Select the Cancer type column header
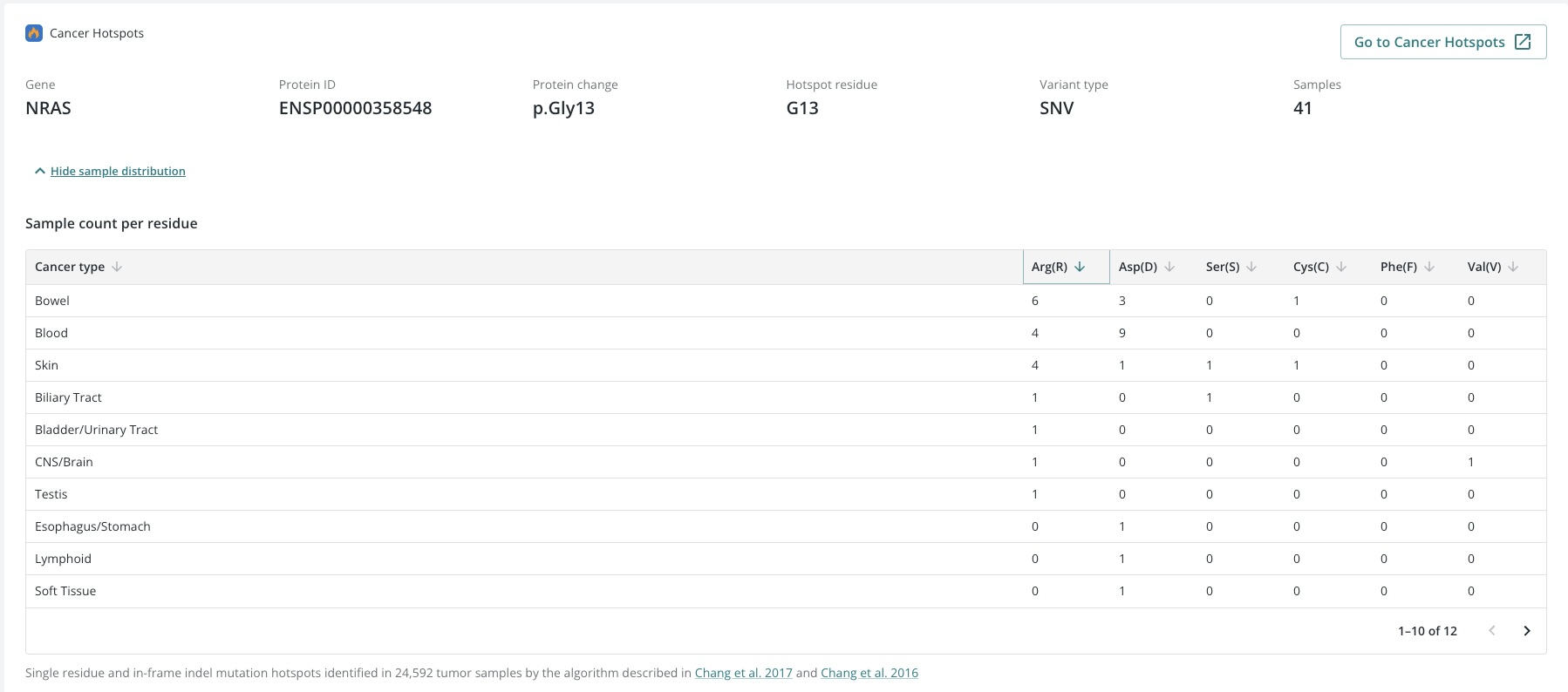The height and width of the screenshot is (692, 1568). (x=70, y=267)
